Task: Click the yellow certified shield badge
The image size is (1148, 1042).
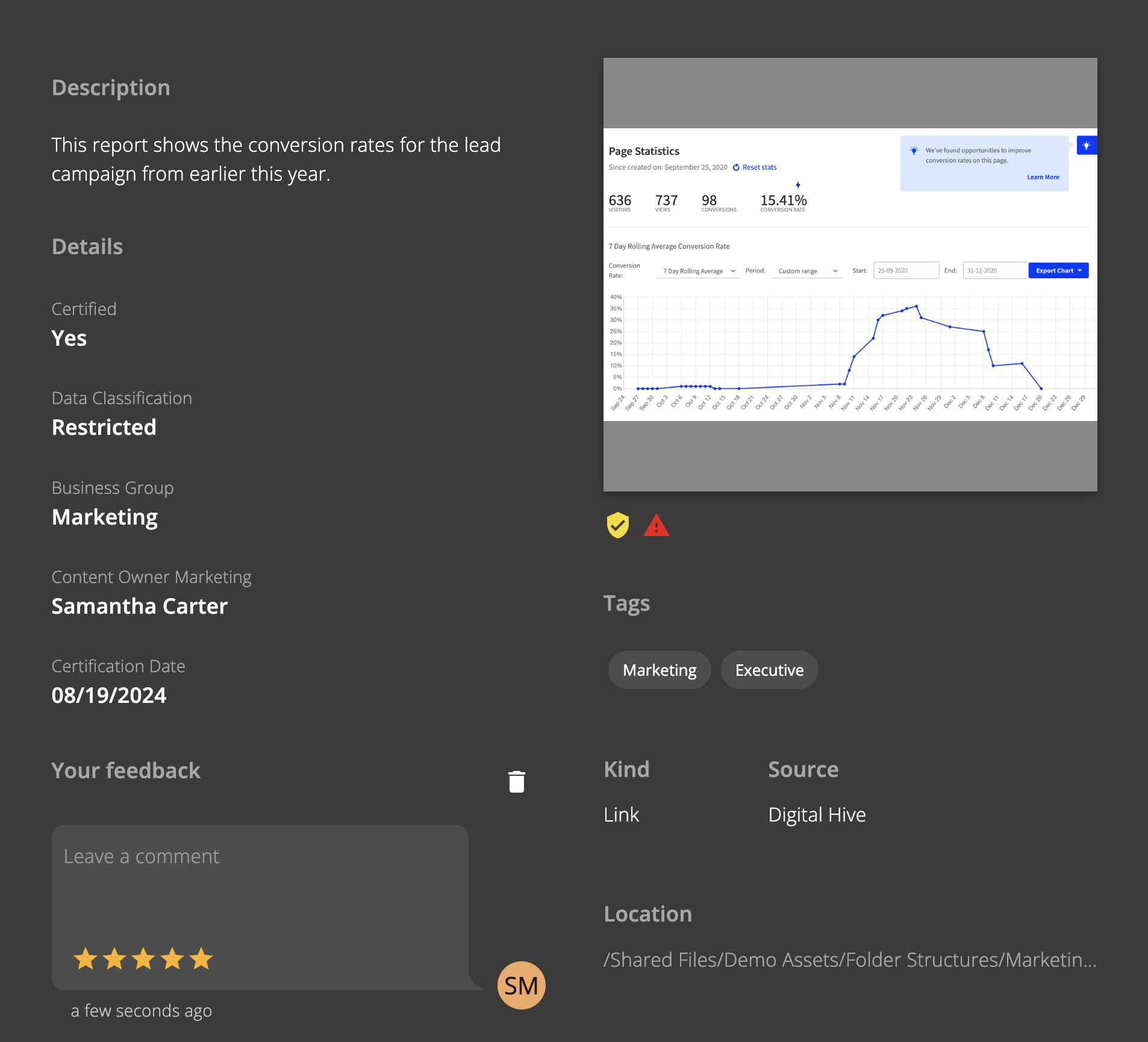Action: (617, 525)
